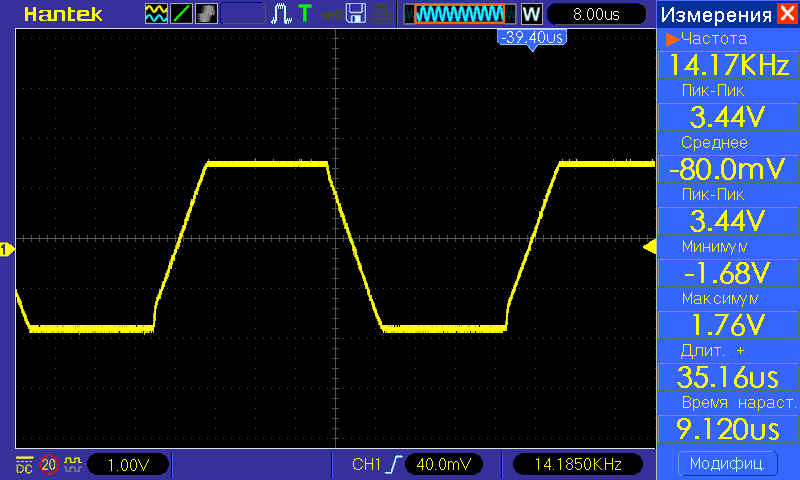Click the dual sine wave display icon
Image resolution: width=800 pixels, height=480 pixels.
click(156, 14)
